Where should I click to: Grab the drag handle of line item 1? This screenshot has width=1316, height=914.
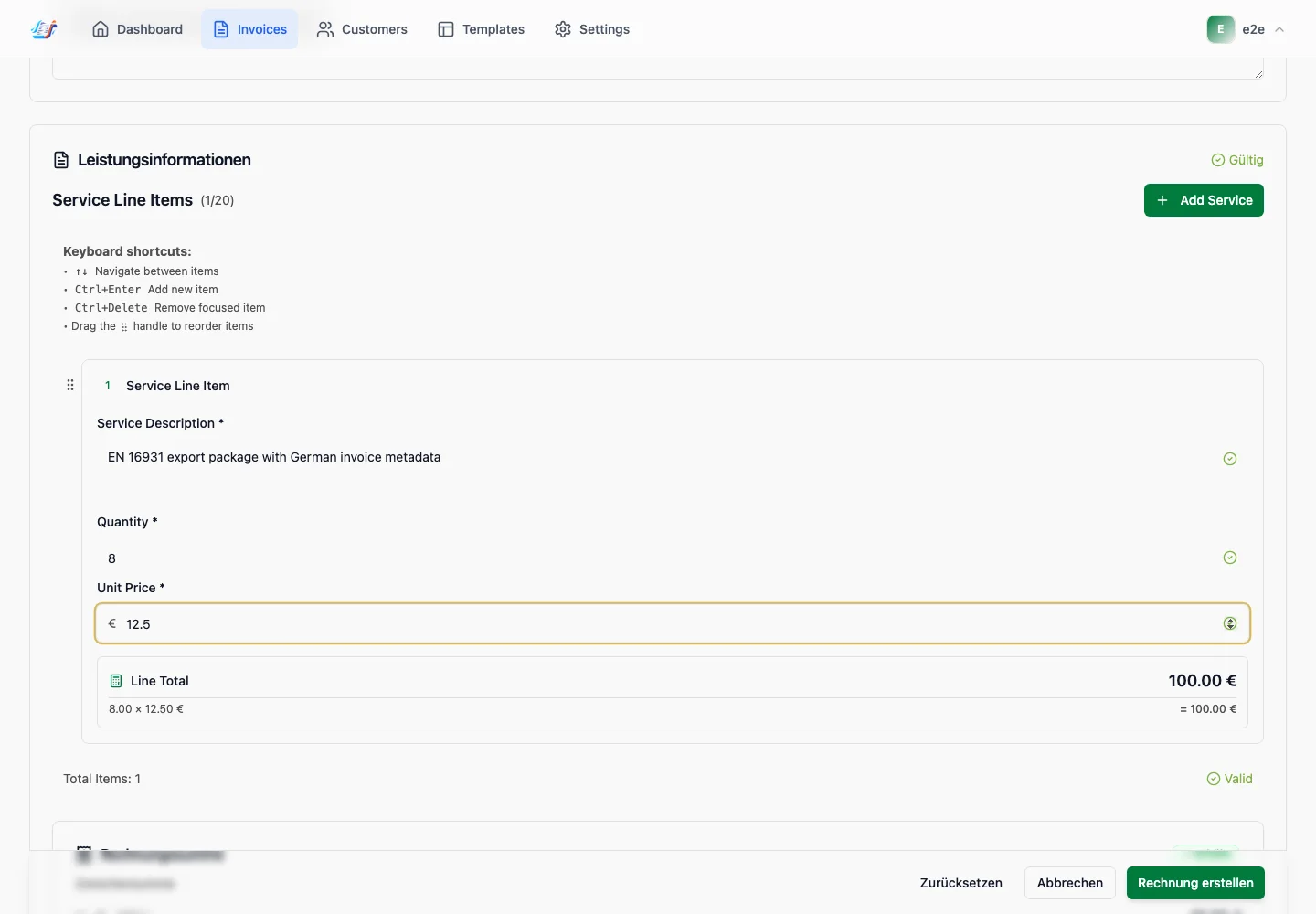(x=70, y=385)
